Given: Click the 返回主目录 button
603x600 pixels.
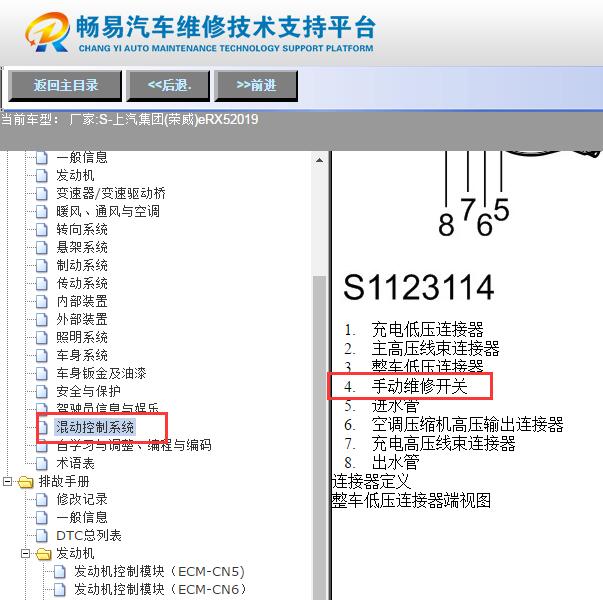Looking at the screenshot, I should coord(65,85).
